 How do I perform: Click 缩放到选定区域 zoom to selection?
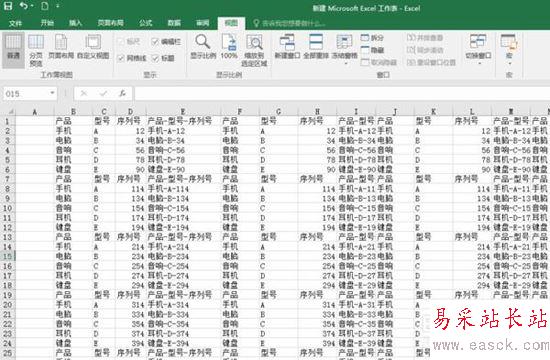coord(254,50)
